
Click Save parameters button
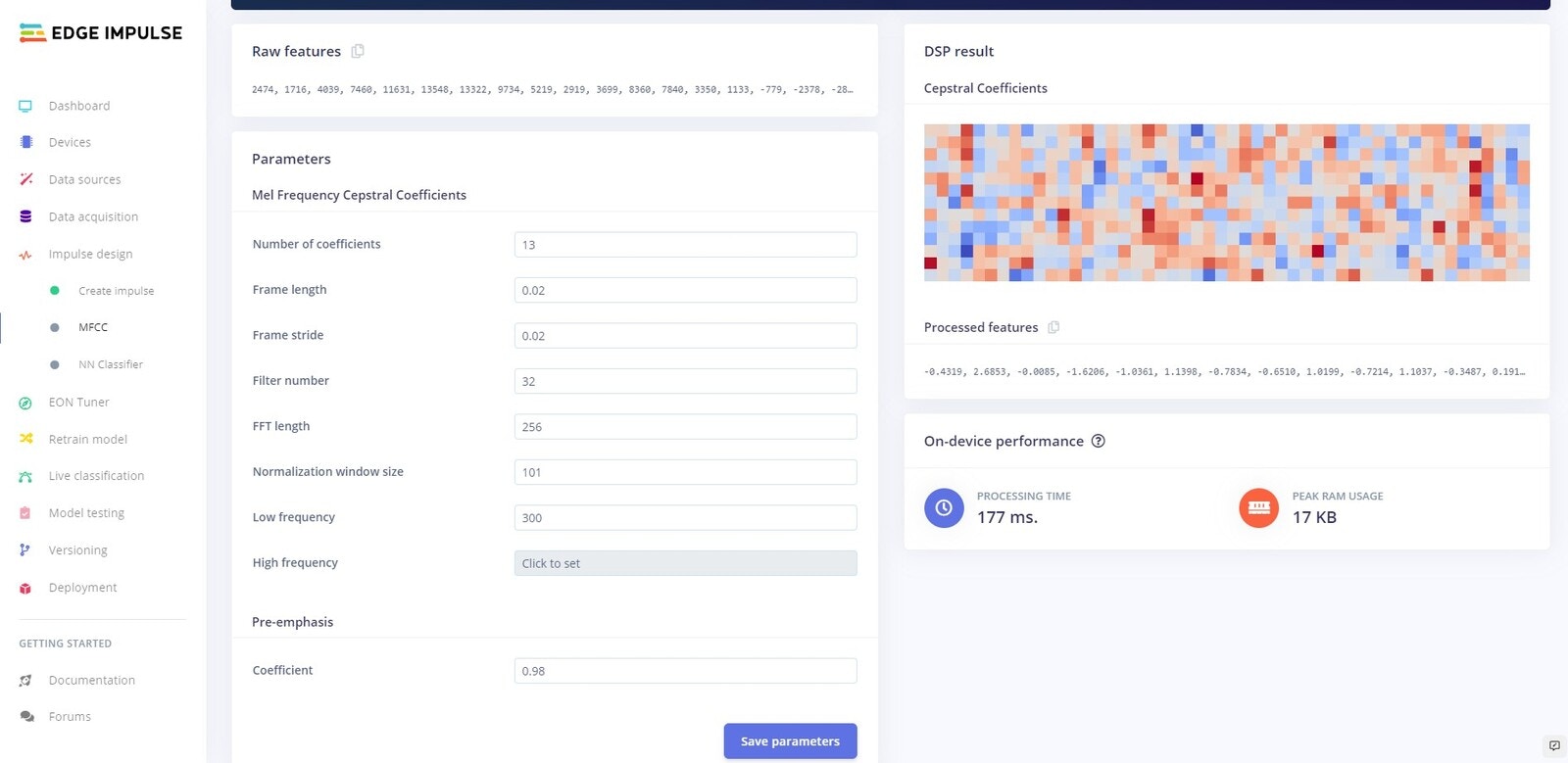[790, 741]
